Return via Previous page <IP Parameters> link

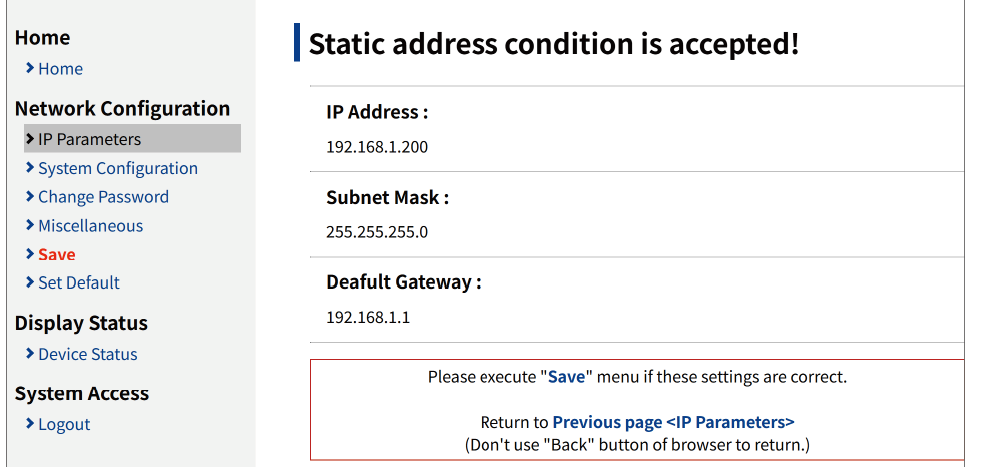pyautogui.click(x=673, y=422)
